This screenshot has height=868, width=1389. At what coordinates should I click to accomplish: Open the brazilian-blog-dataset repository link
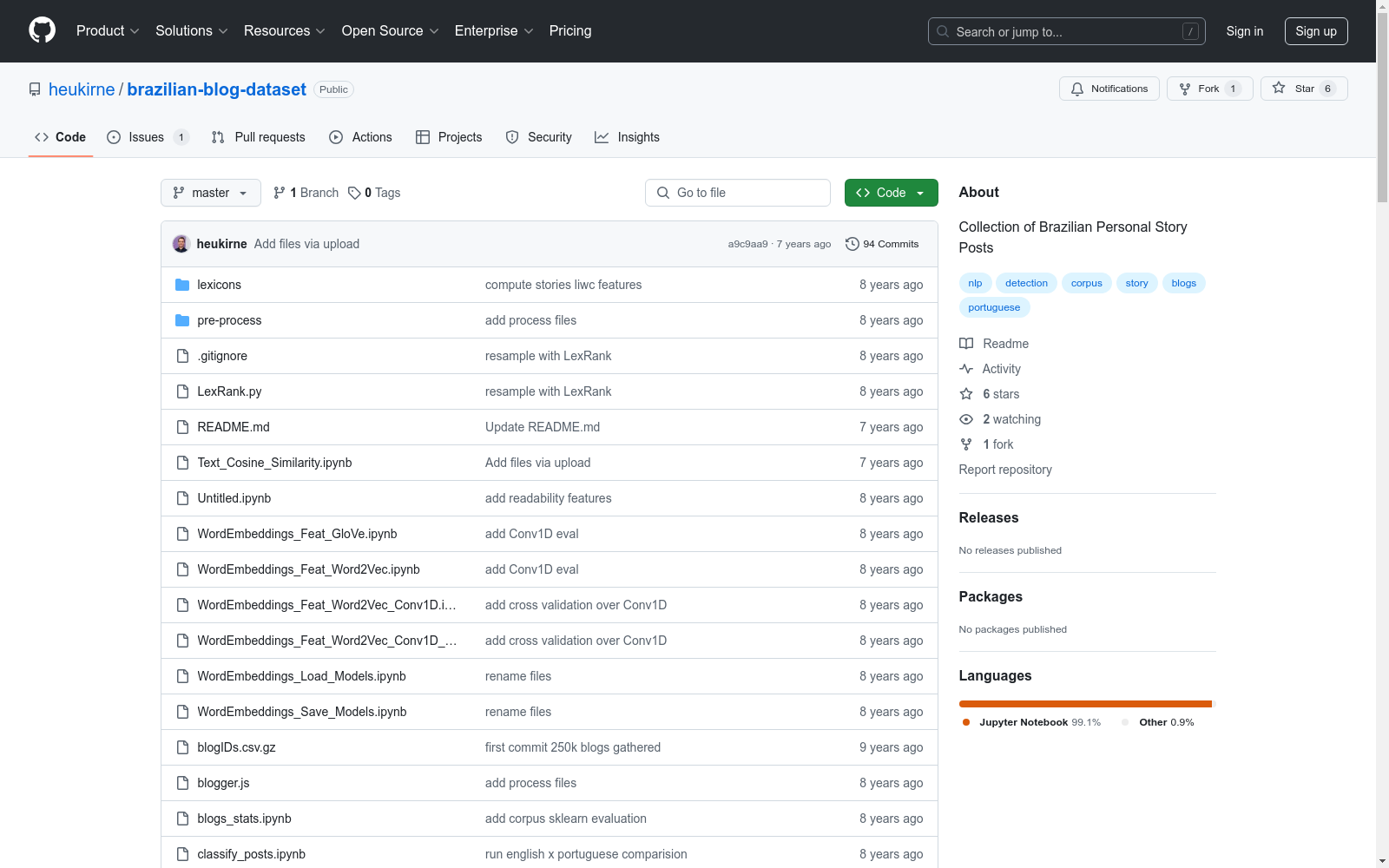tap(217, 89)
